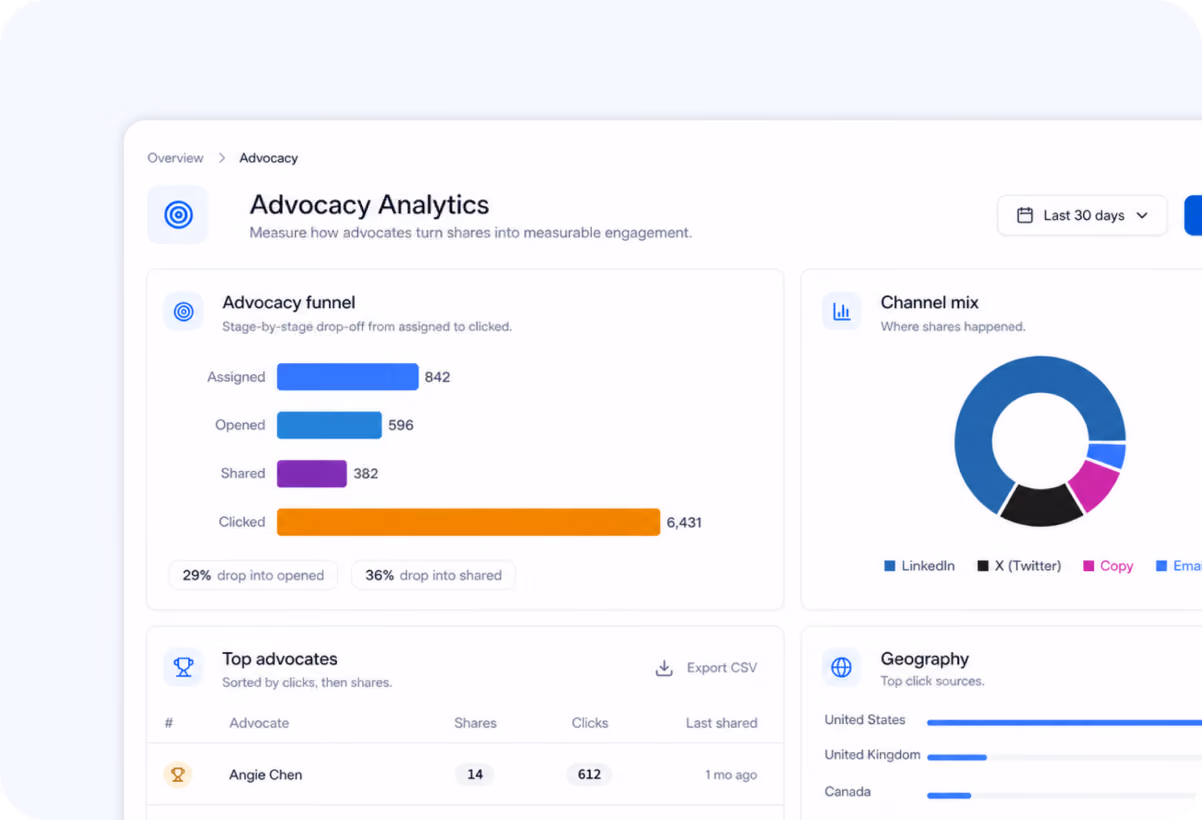Viewport: 1202px width, 820px height.
Task: Select the Advocacy breadcrumb item
Action: 268,158
